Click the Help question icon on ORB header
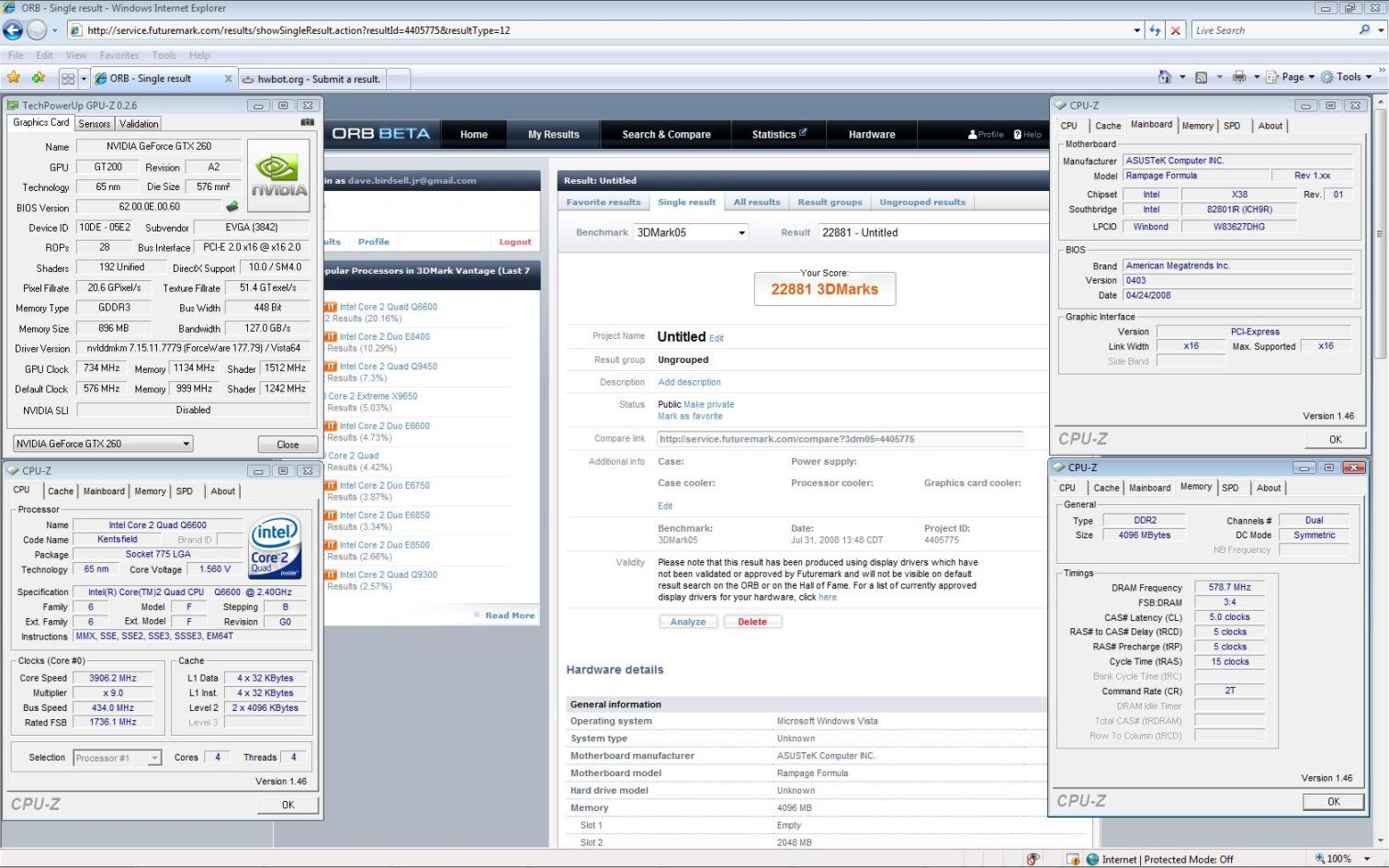Viewport: 1389px width, 868px height. [x=1017, y=134]
